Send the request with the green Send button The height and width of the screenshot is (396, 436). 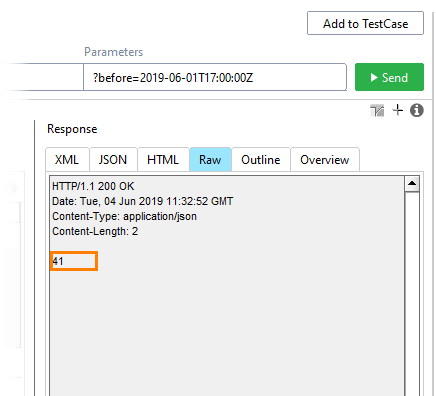coord(389,77)
